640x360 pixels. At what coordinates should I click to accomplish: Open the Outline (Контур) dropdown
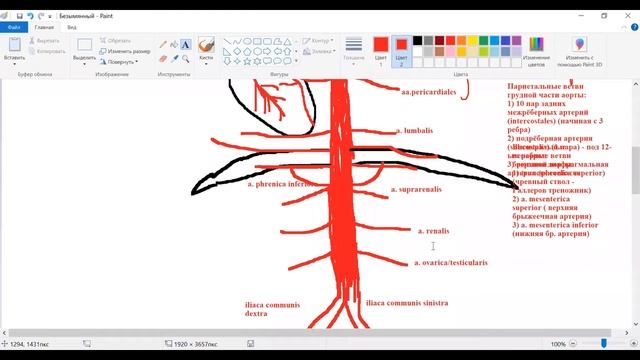318,41
